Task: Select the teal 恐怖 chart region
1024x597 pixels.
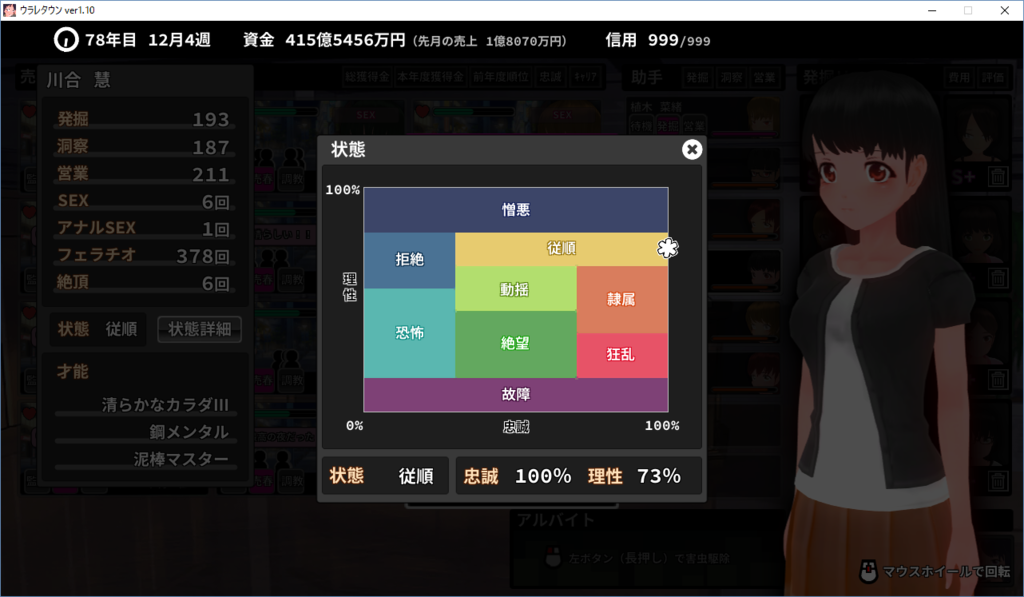Action: (409, 333)
